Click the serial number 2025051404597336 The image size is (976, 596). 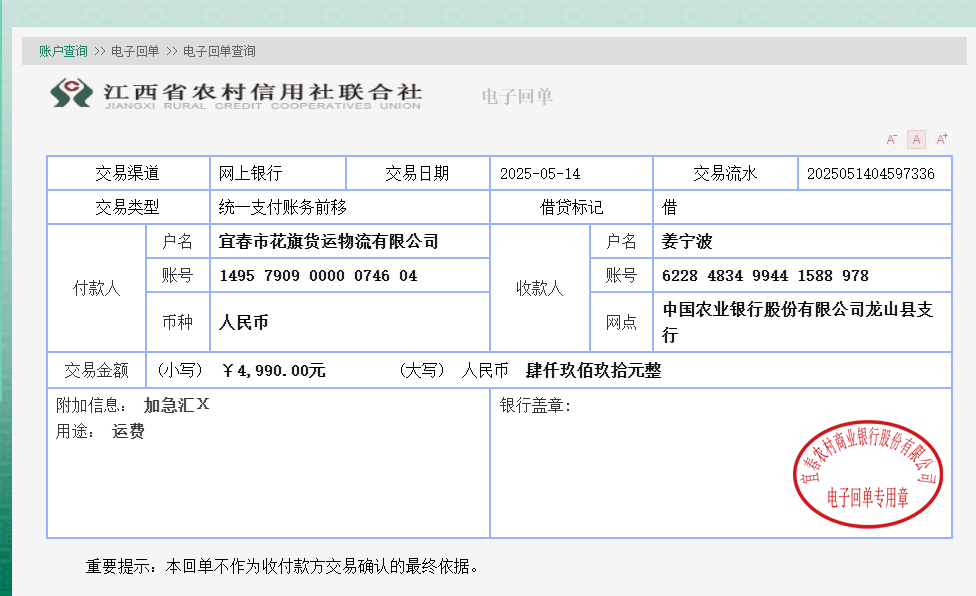click(870, 174)
